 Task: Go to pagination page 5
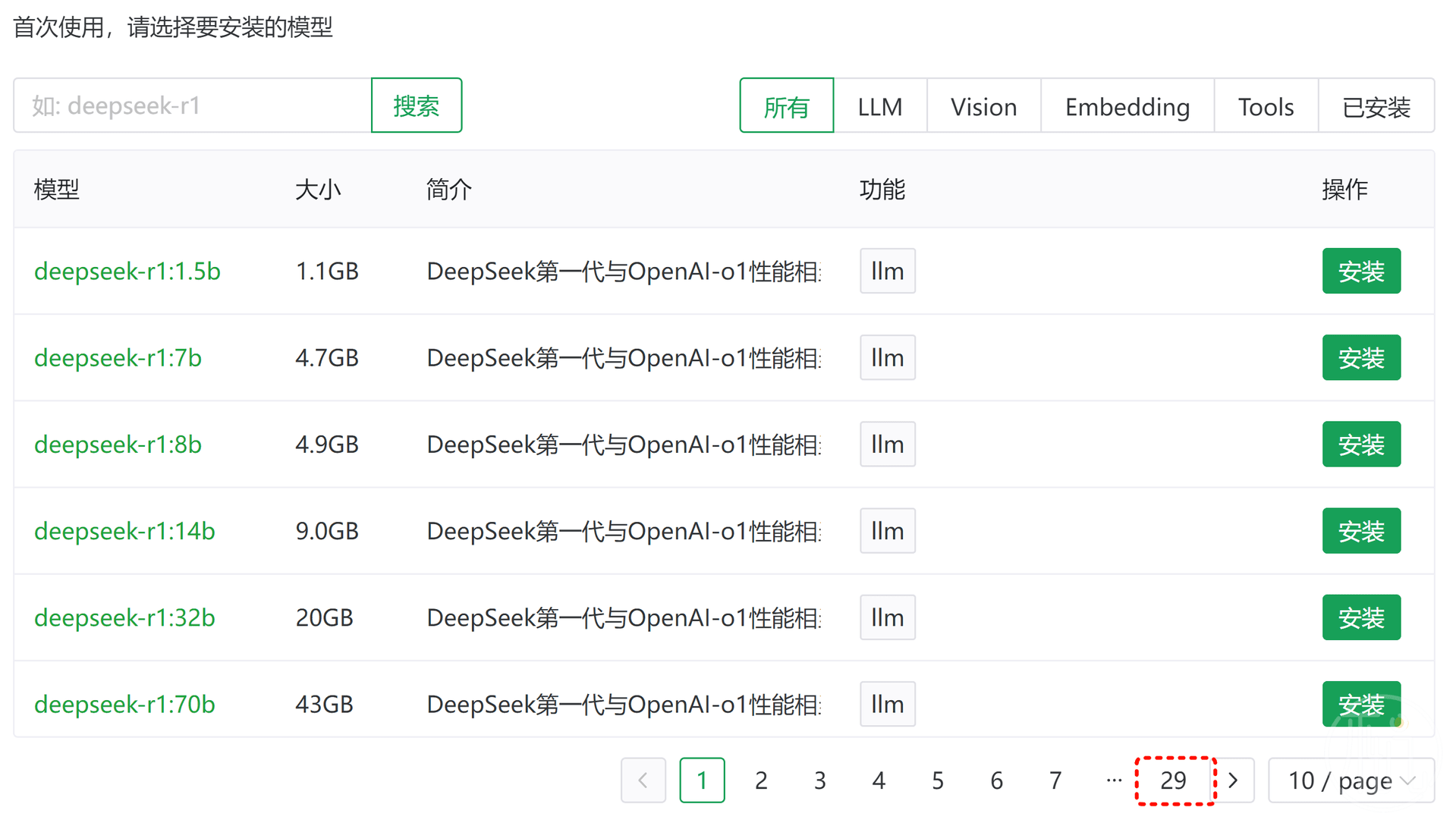[x=938, y=780]
